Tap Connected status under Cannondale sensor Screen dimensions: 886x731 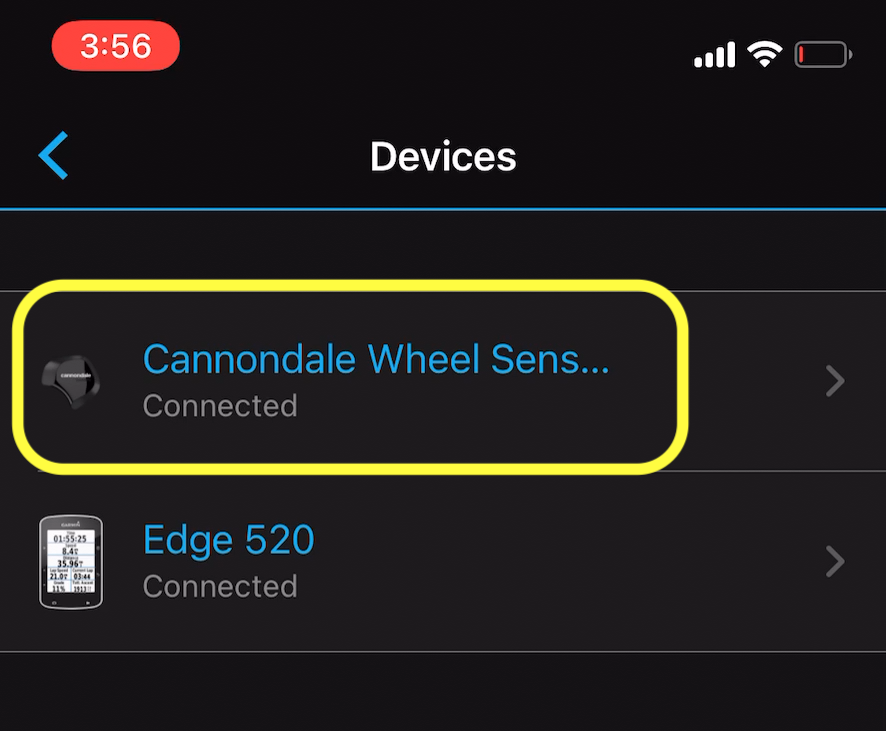[x=220, y=406]
